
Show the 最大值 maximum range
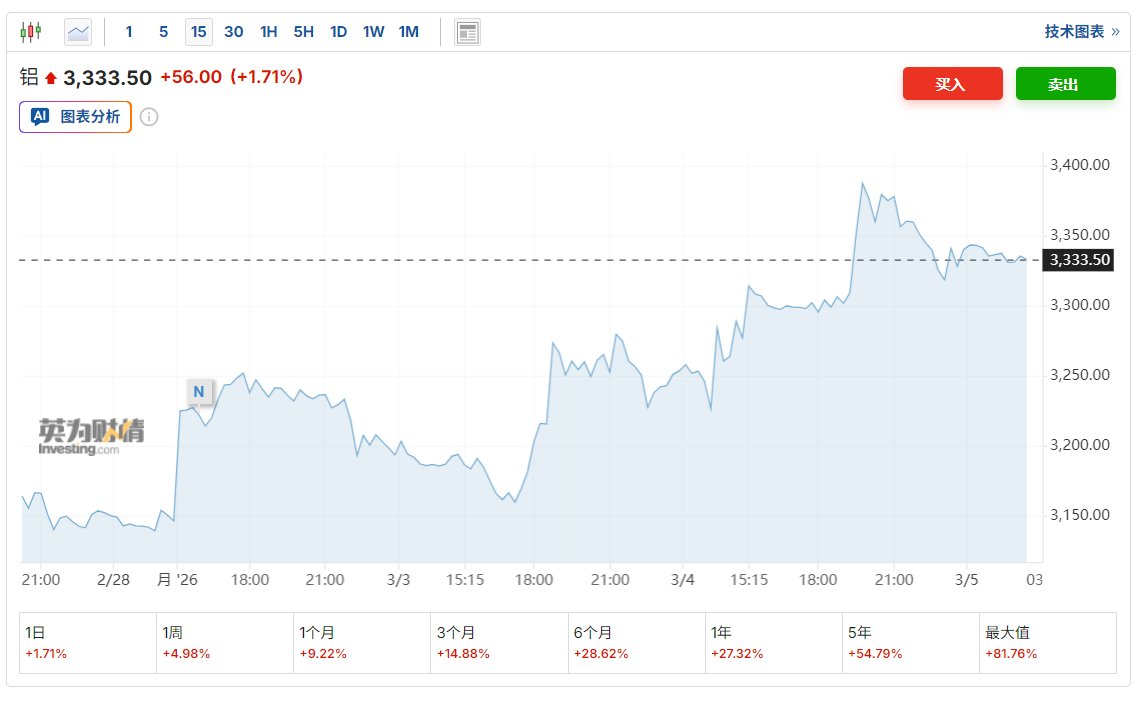[1047, 642]
